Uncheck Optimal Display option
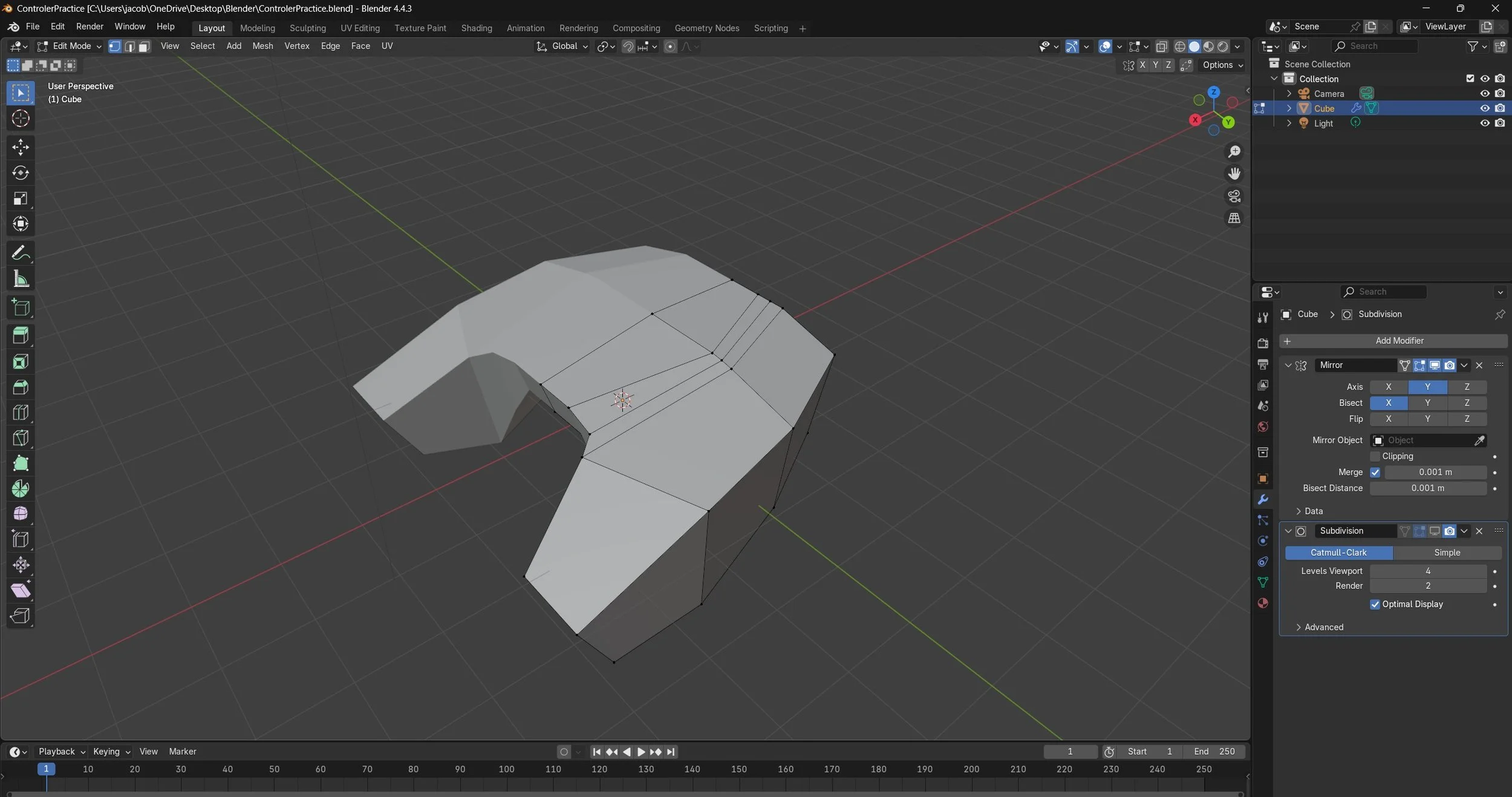Screen dimensions: 1512x797 pyautogui.click(x=1375, y=605)
